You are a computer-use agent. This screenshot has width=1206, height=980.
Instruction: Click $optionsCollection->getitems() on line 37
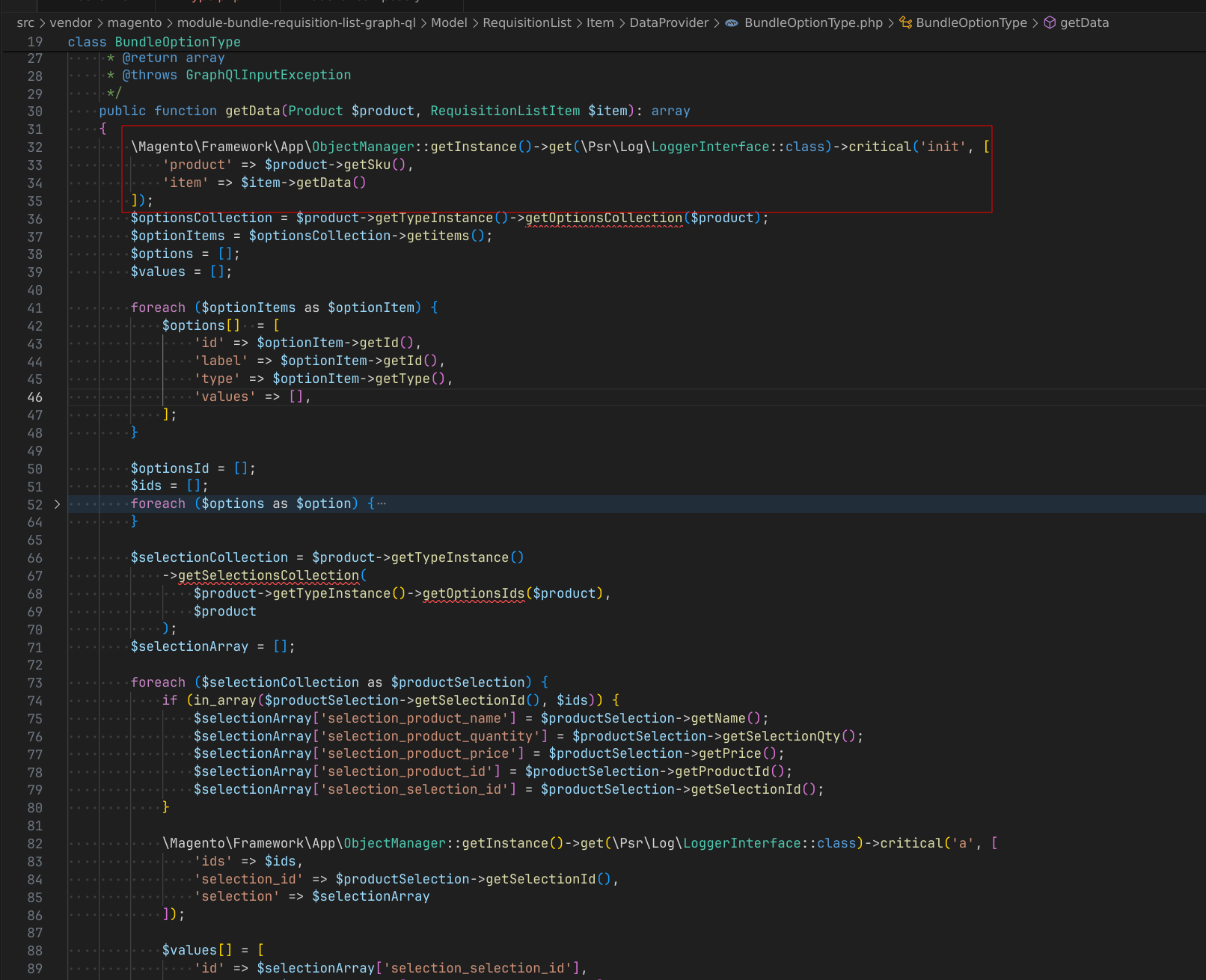point(367,236)
